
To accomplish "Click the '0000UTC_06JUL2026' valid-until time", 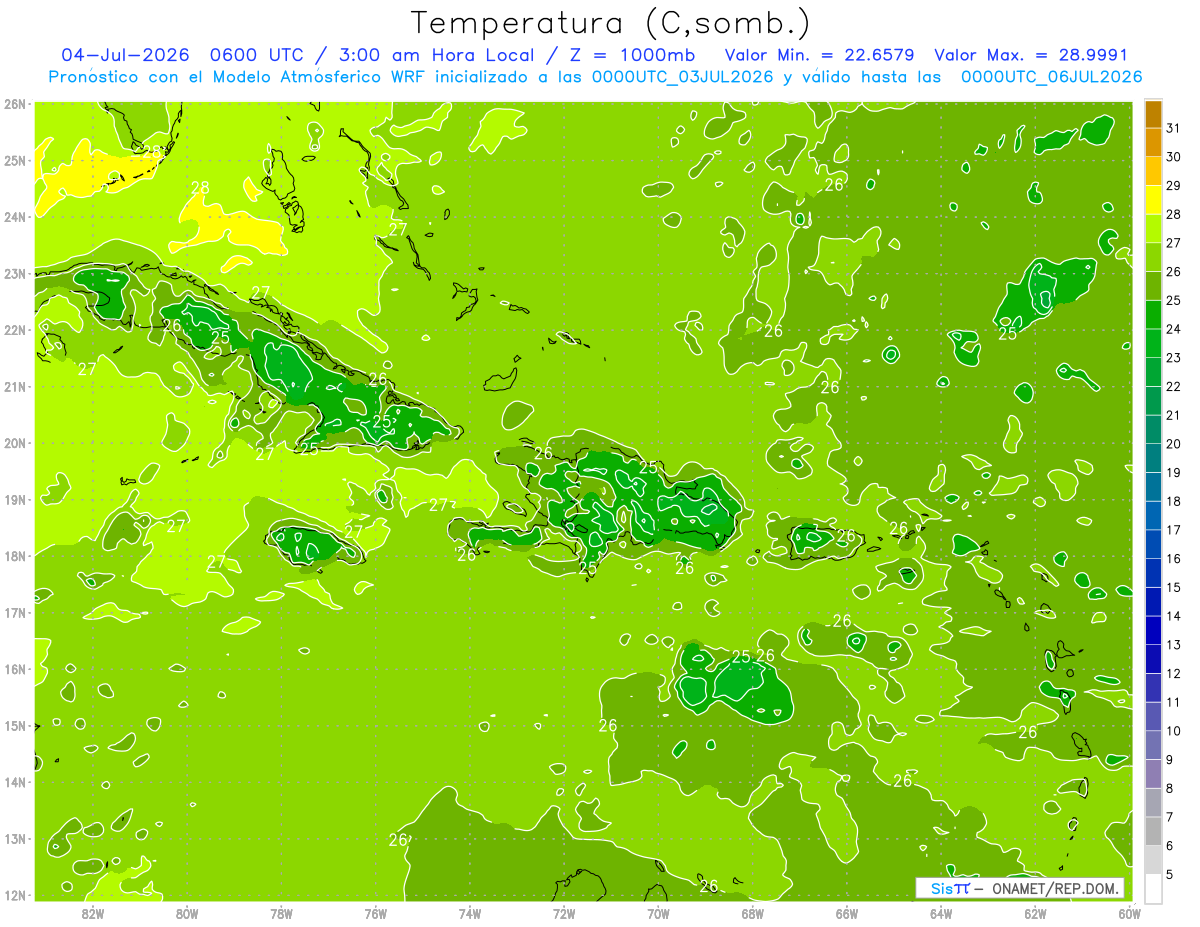I will pyautogui.click(x=1051, y=76).
